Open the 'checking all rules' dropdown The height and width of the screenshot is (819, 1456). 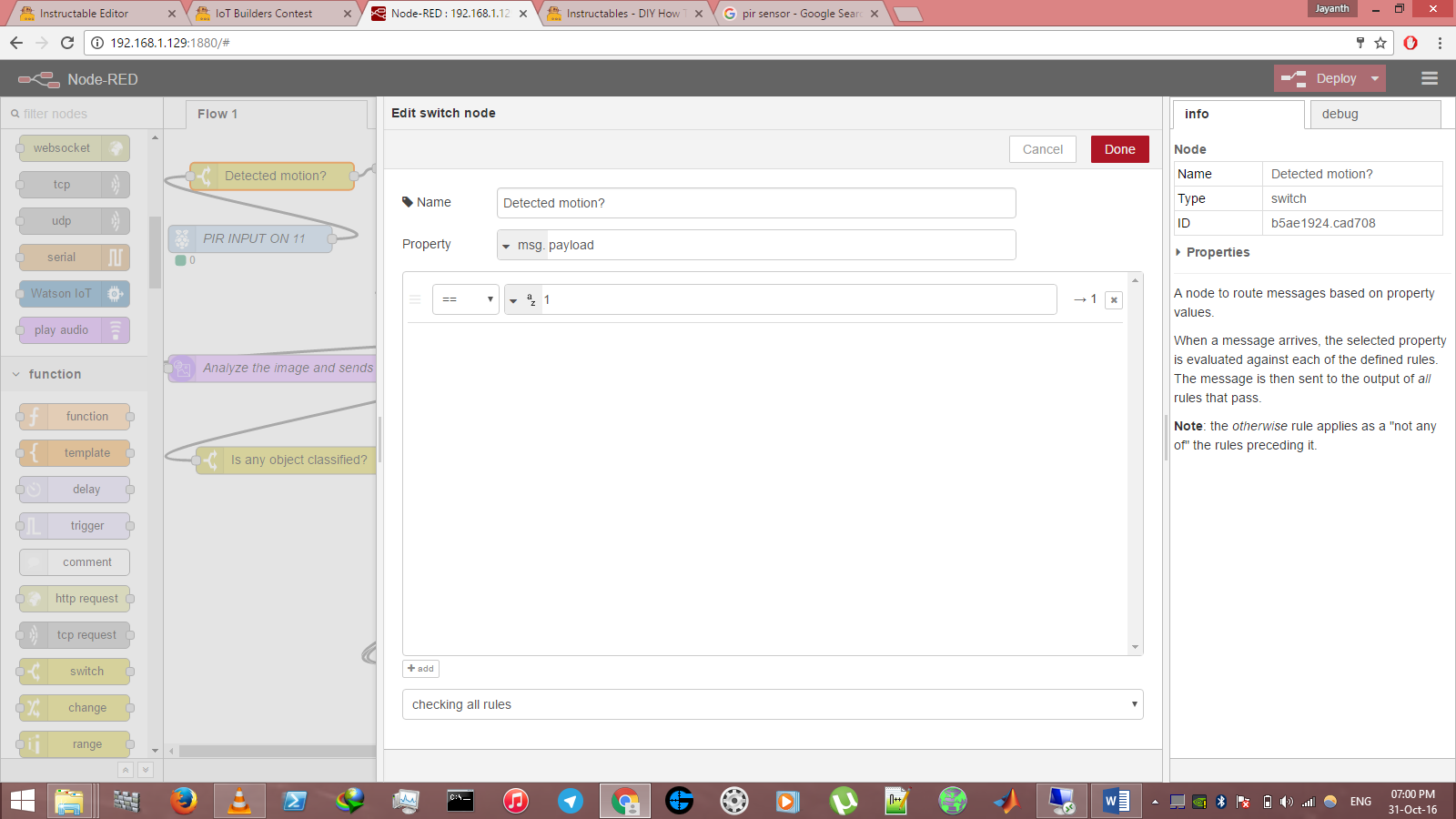tap(773, 703)
